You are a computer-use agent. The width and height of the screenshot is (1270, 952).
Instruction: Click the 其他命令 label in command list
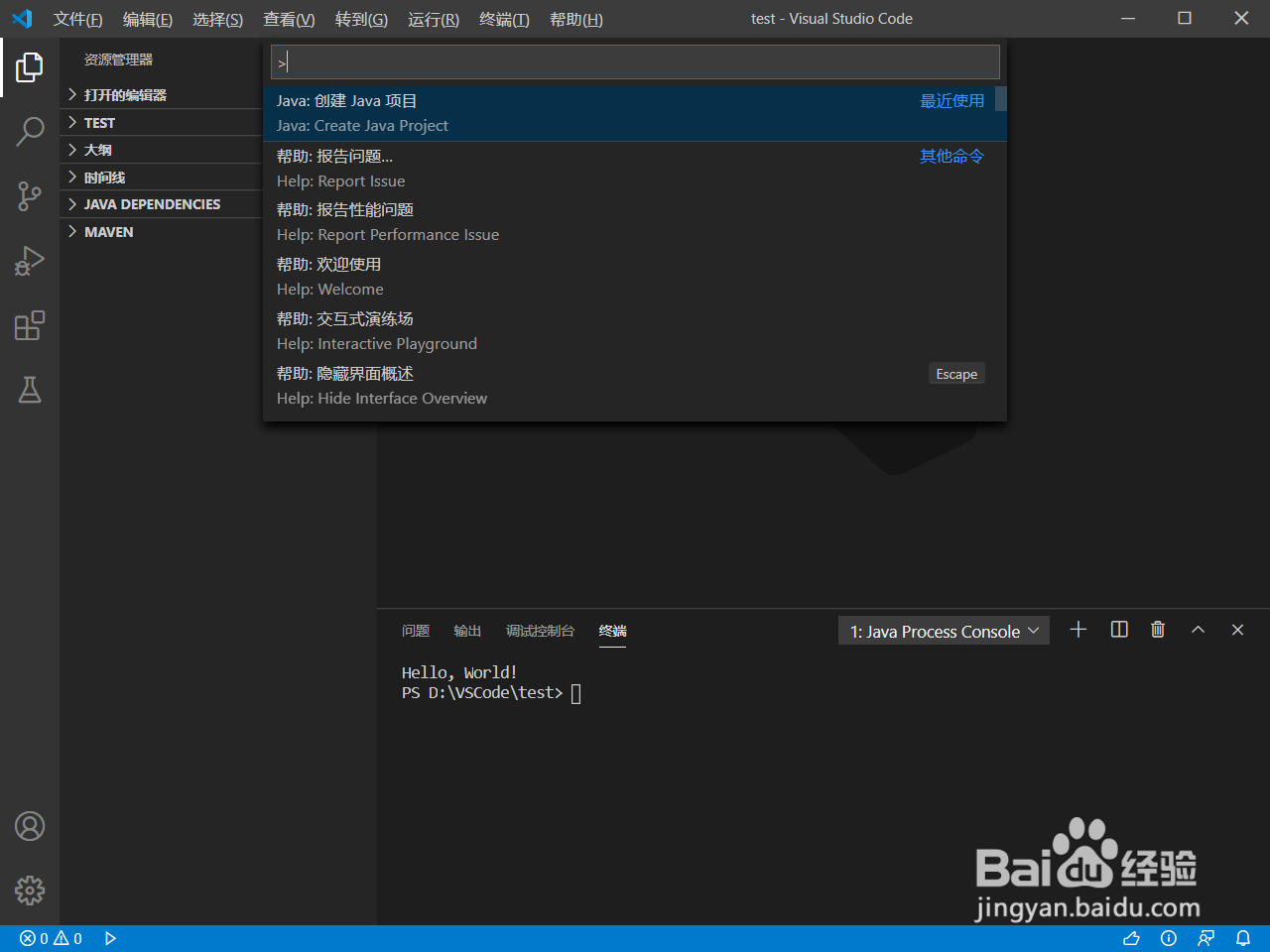pos(952,157)
